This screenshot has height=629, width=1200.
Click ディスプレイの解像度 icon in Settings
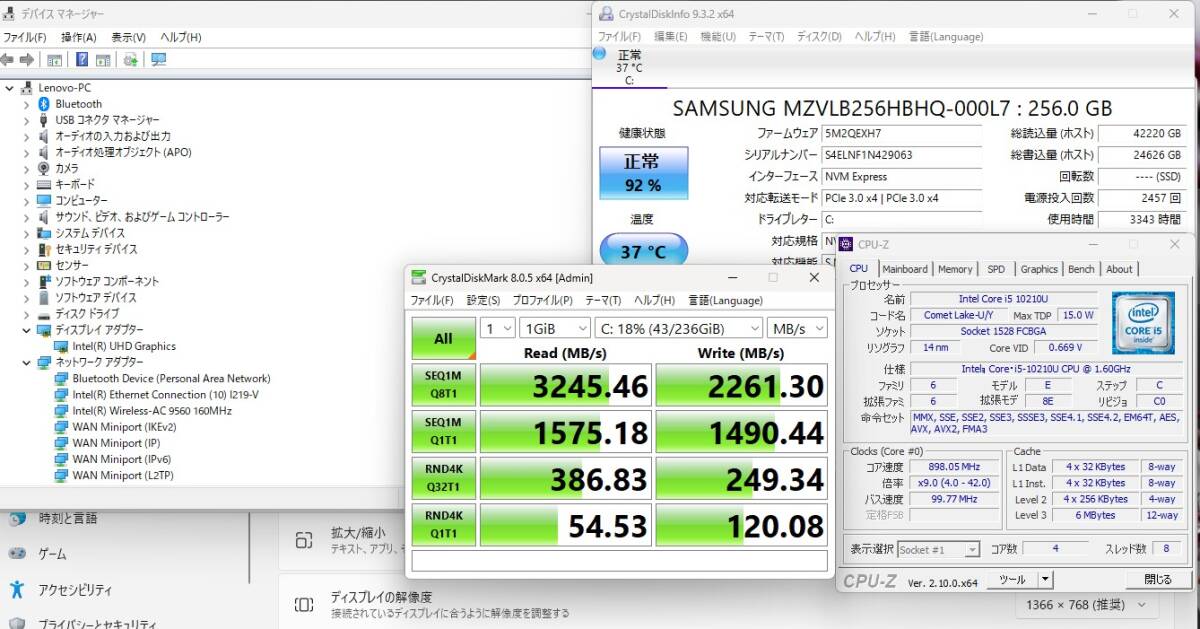point(304,604)
